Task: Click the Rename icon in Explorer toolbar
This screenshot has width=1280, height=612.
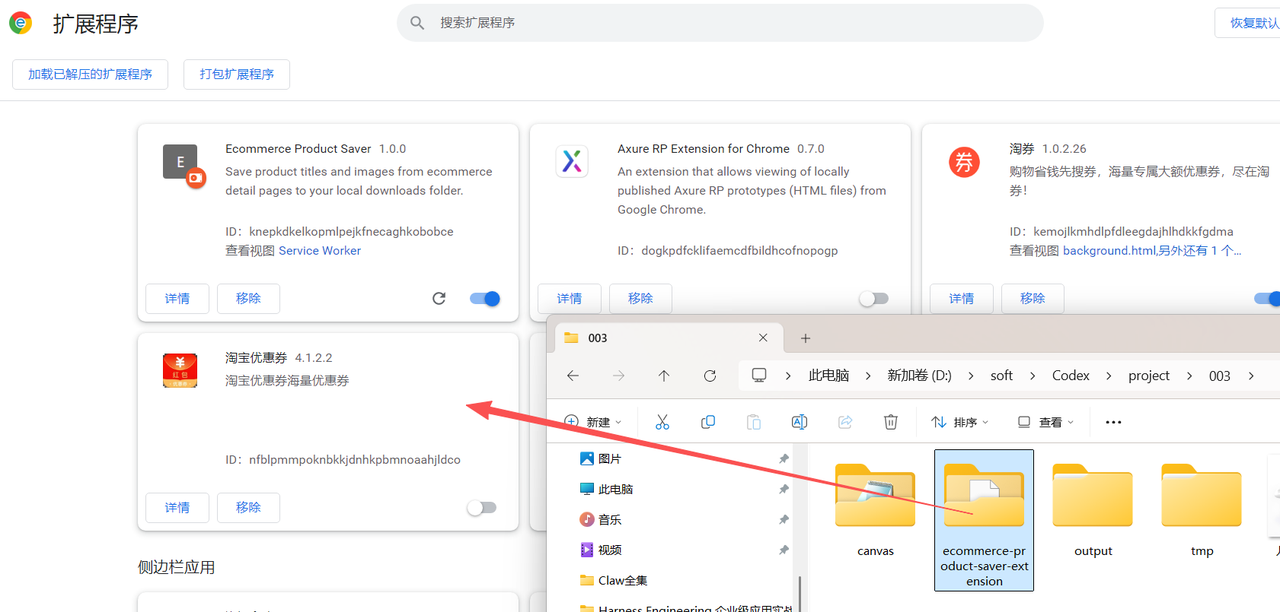Action: click(x=799, y=422)
